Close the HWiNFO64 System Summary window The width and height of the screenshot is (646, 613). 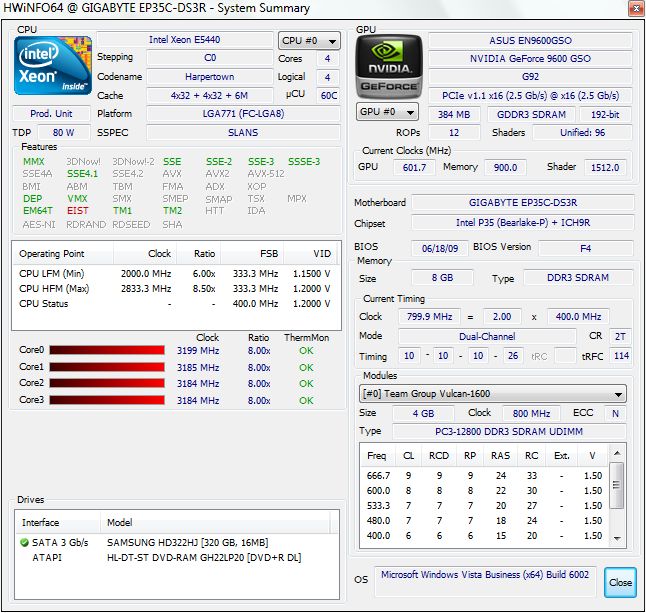pyautogui.click(x=636, y=8)
